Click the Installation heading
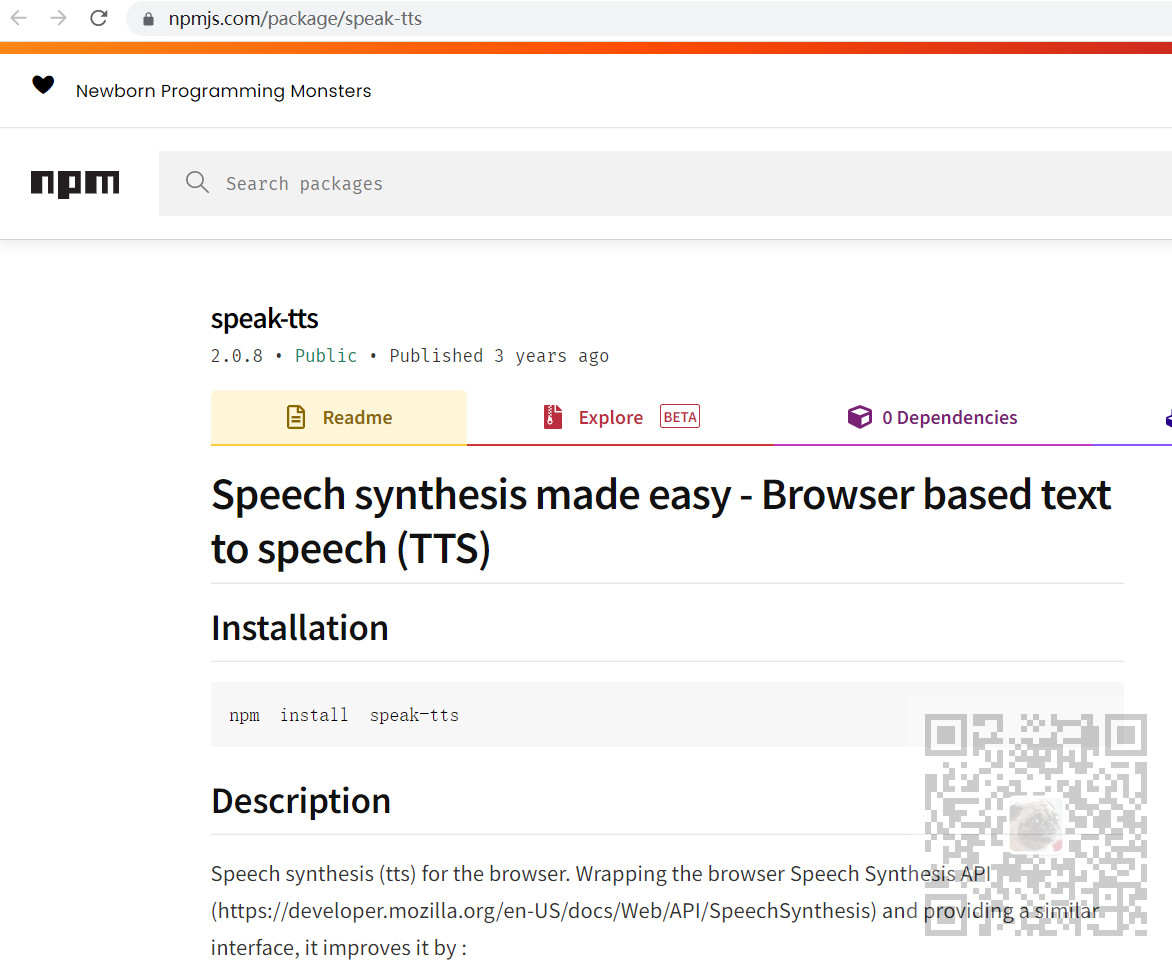 coord(300,628)
